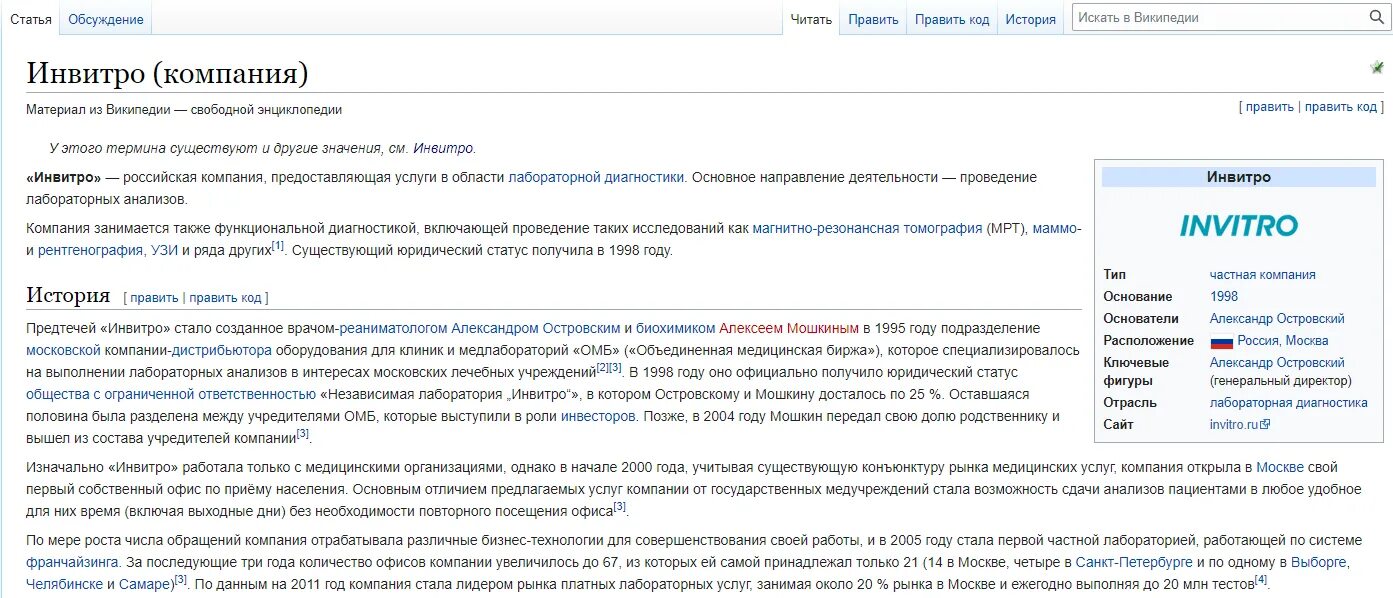Click the green icon beside the article title
1393x598 pixels.
[1376, 68]
